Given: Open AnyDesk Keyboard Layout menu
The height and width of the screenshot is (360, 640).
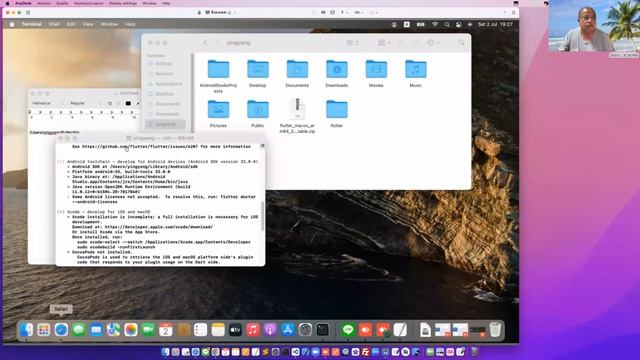Looking at the screenshot, I should click(89, 3).
